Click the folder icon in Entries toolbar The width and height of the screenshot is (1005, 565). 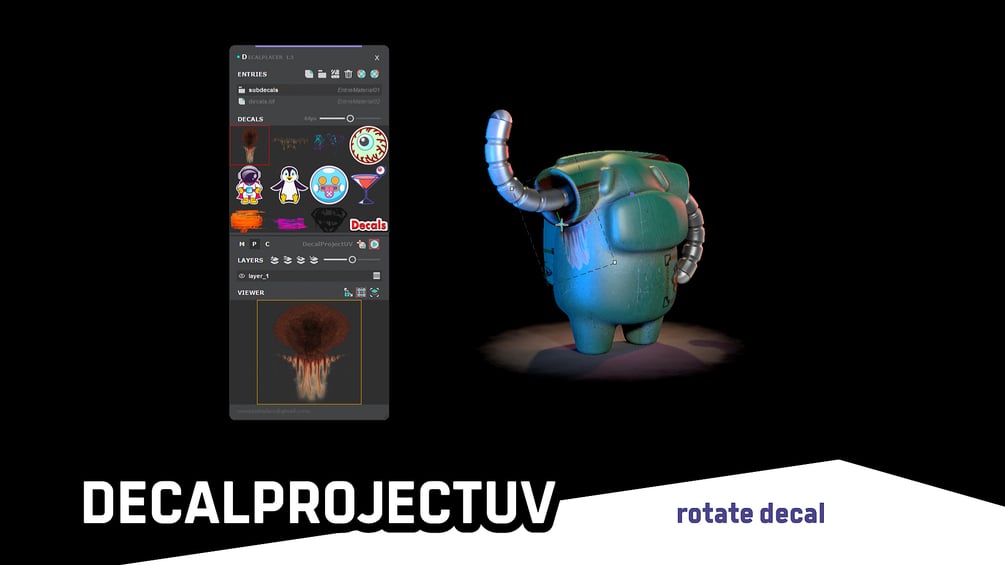click(x=322, y=74)
